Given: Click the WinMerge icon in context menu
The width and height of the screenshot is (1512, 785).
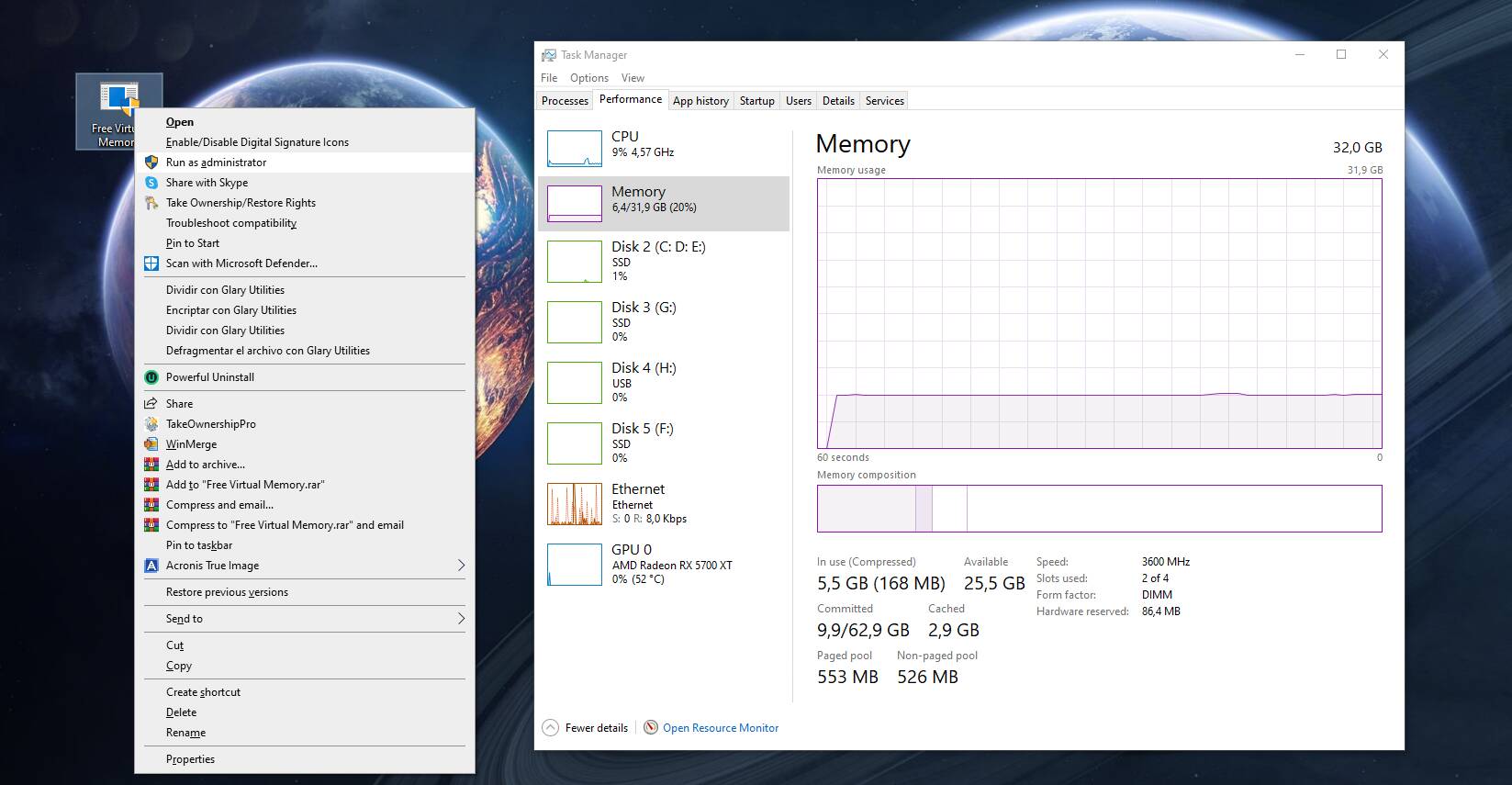Looking at the screenshot, I should (x=151, y=444).
